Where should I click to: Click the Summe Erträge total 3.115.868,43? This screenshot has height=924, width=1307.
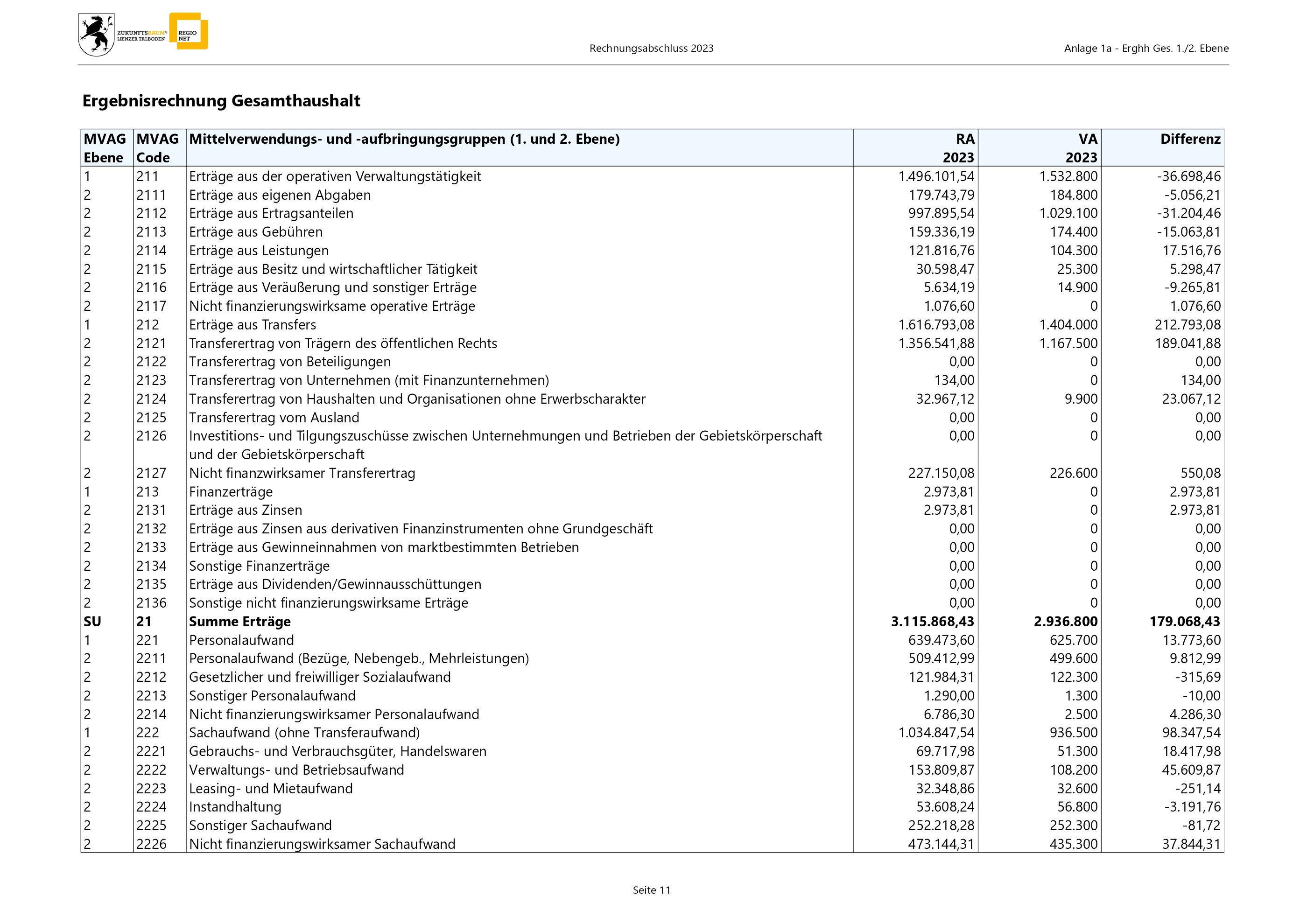pos(933,621)
